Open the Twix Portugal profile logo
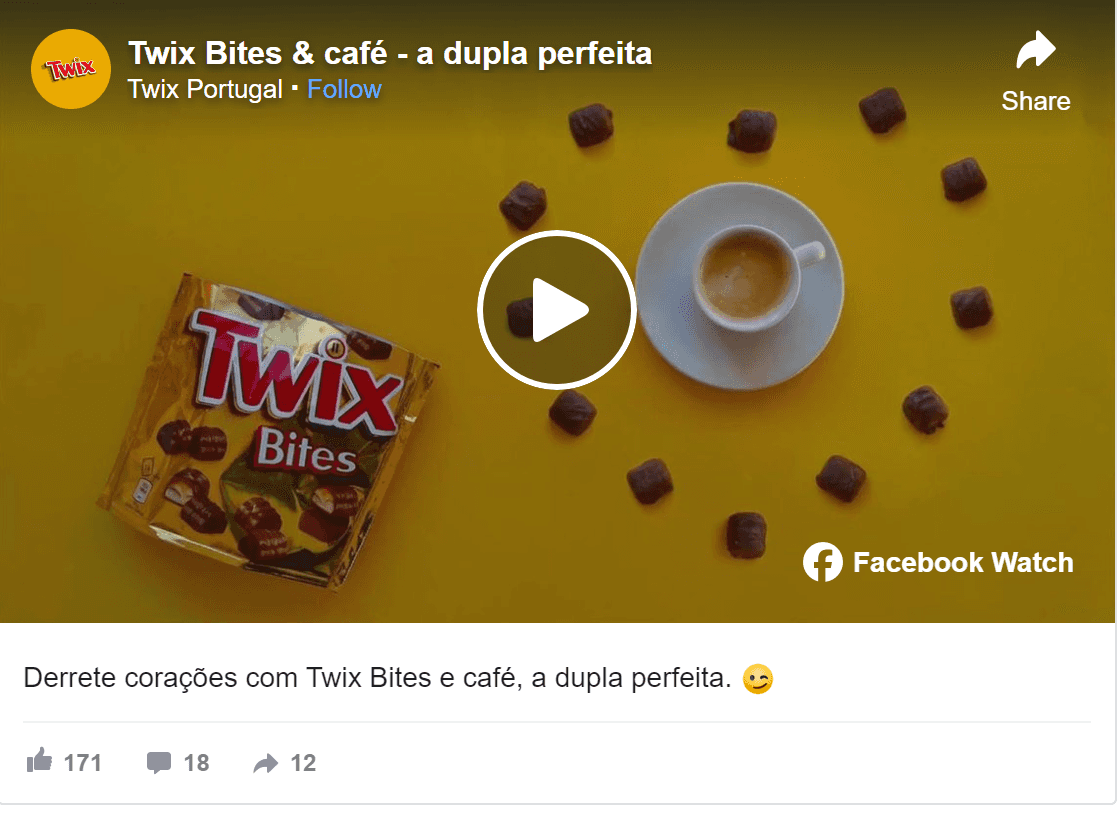This screenshot has height=813, width=1119. pyautogui.click(x=71, y=69)
